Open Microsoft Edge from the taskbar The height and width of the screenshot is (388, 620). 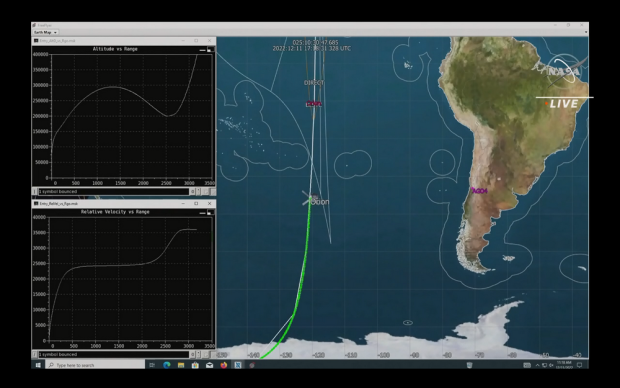(x=166, y=365)
